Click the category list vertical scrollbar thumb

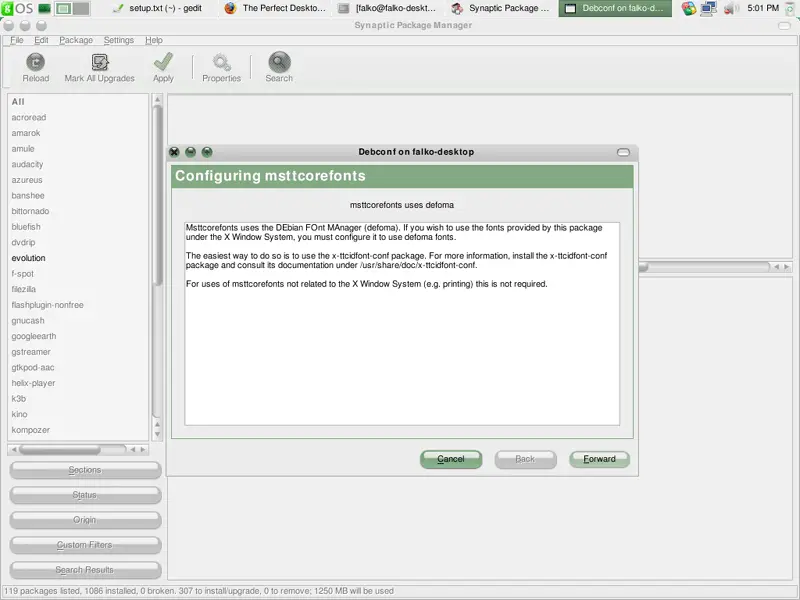[x=157, y=195]
